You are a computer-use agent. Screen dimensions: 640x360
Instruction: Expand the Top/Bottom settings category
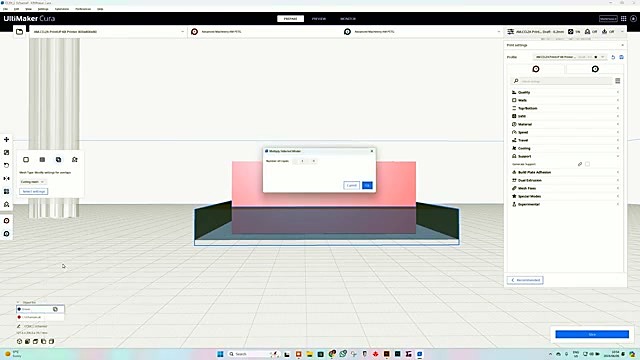coord(565,108)
